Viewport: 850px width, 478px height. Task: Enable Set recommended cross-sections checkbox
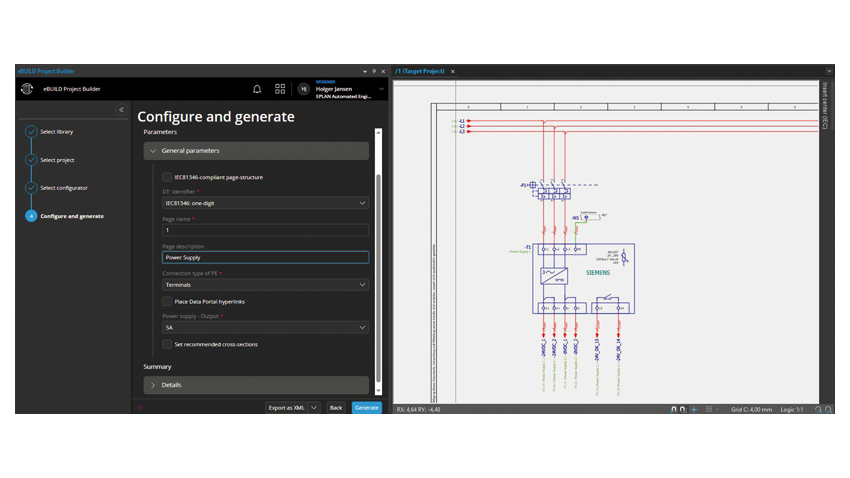[x=167, y=344]
